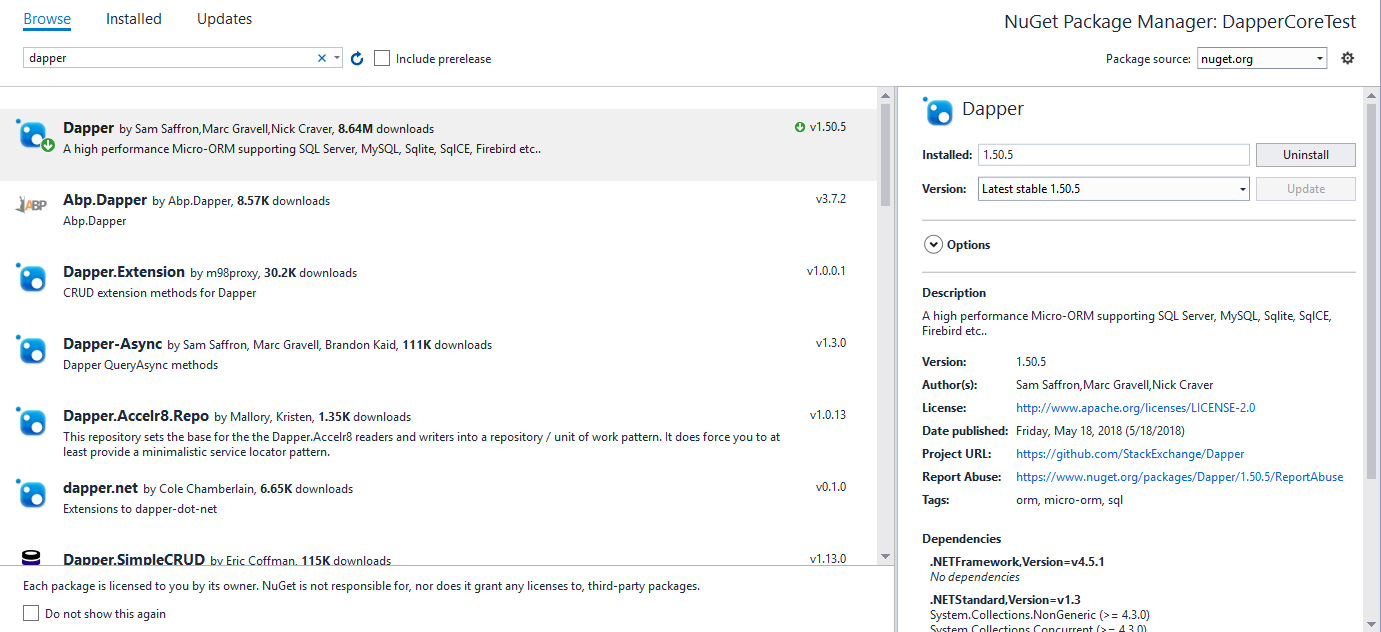Image resolution: width=1381 pixels, height=632 pixels.
Task: Open NuGet package source settings gear
Action: pyautogui.click(x=1347, y=58)
